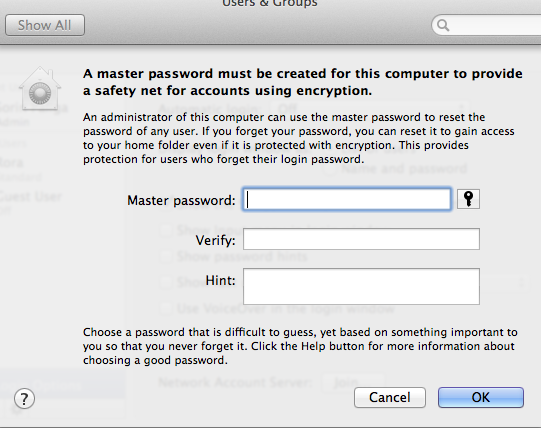Screen dimensions: 541x428
Task: Toggle the Show Input menu checkbox
Action: 166,230
